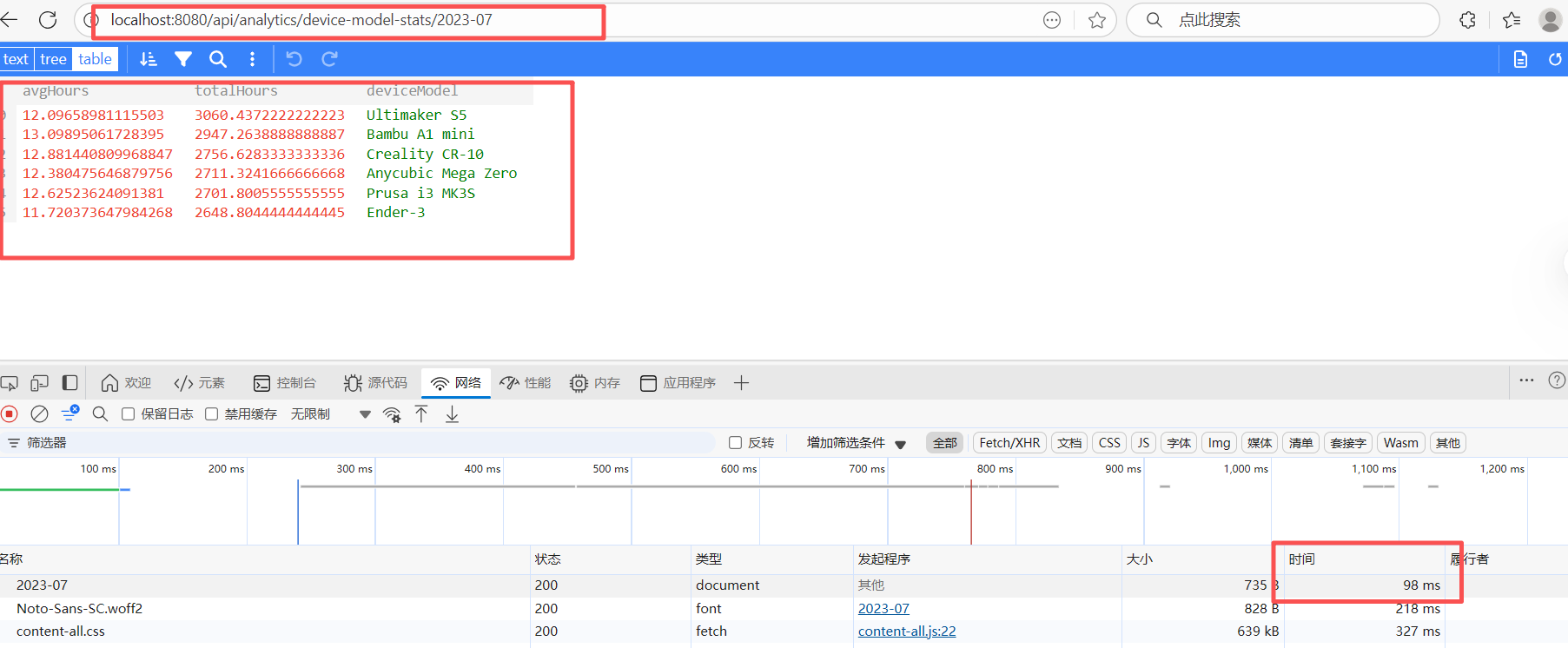1568x648 pixels.
Task: Search network requests with the magnifier icon
Action: pyautogui.click(x=100, y=414)
